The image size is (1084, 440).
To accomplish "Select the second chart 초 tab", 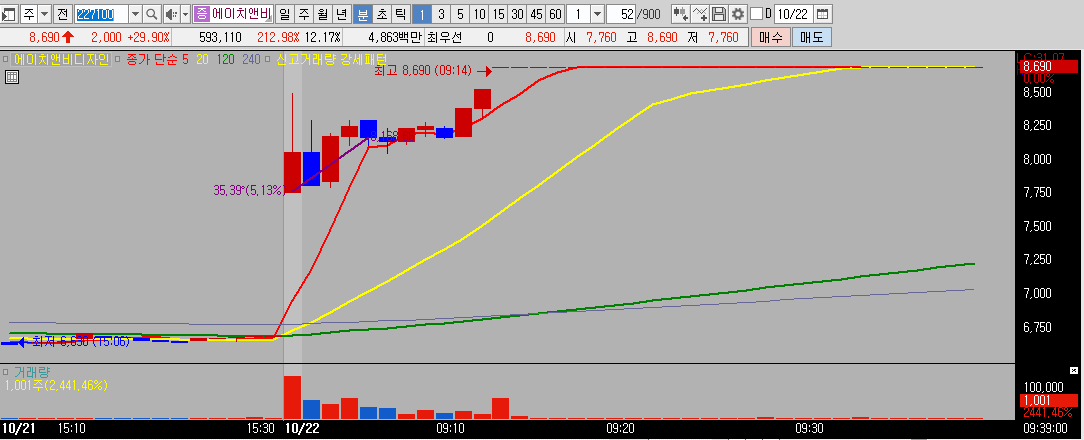I will [x=381, y=13].
